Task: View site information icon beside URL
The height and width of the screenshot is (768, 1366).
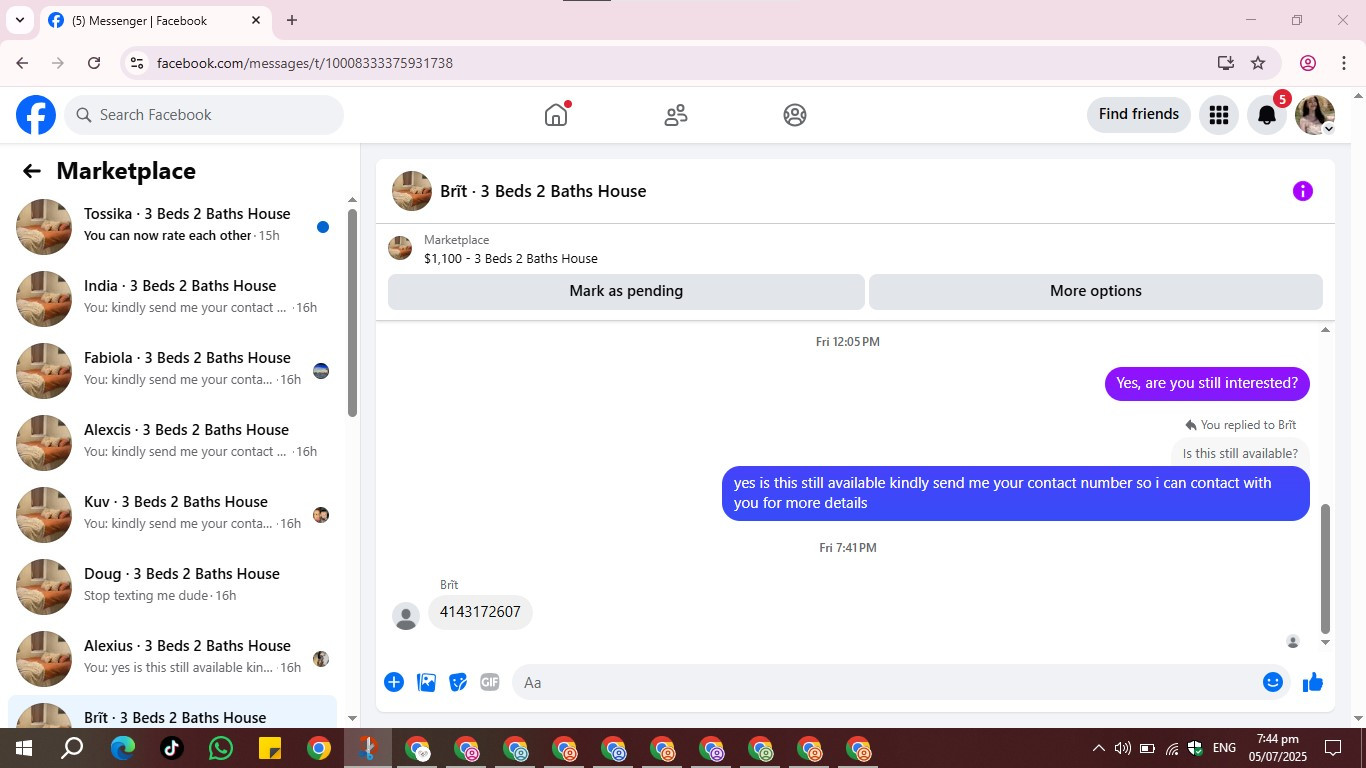Action: (x=138, y=63)
